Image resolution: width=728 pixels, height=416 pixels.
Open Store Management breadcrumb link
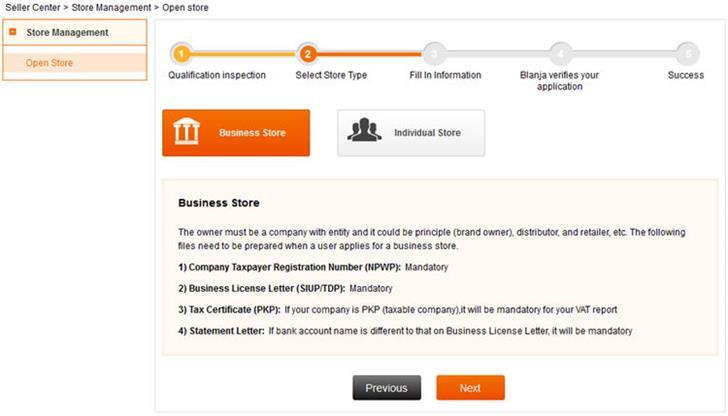coord(111,7)
